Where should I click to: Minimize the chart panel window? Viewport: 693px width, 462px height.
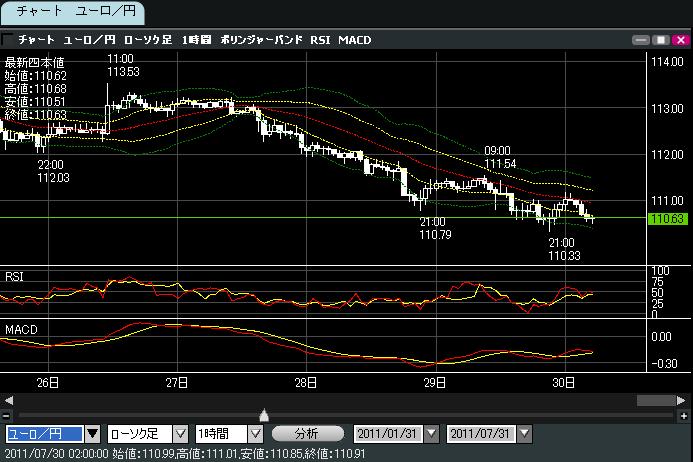point(642,40)
